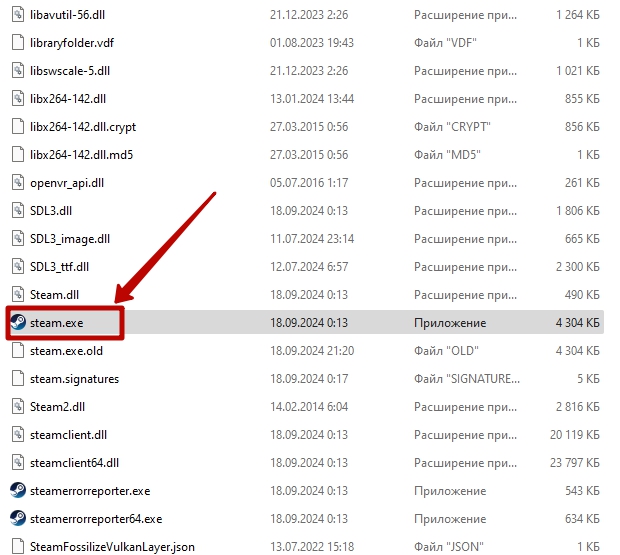Click the size 2 816 КБ
The height and width of the screenshot is (555, 620).
578,407
